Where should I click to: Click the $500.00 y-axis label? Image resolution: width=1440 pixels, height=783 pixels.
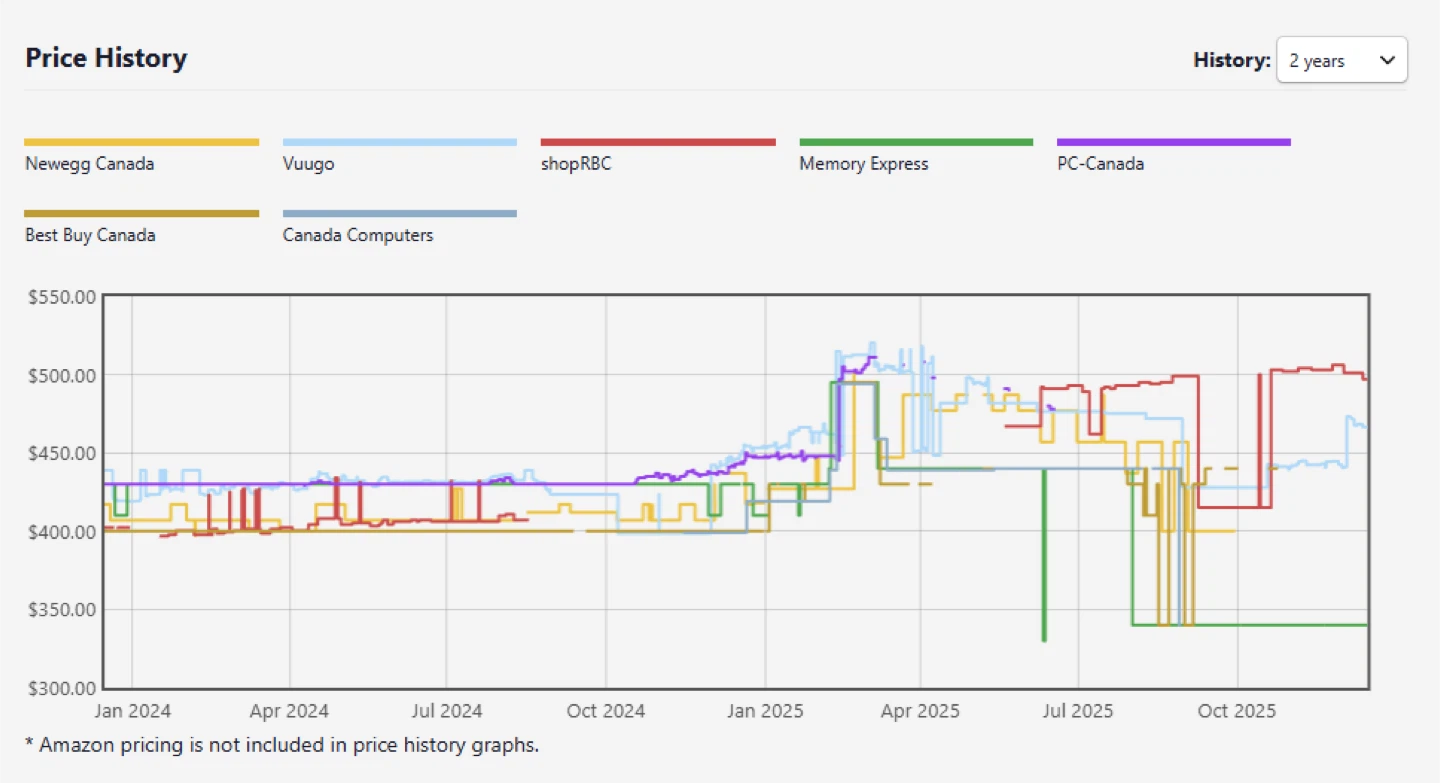coord(63,375)
